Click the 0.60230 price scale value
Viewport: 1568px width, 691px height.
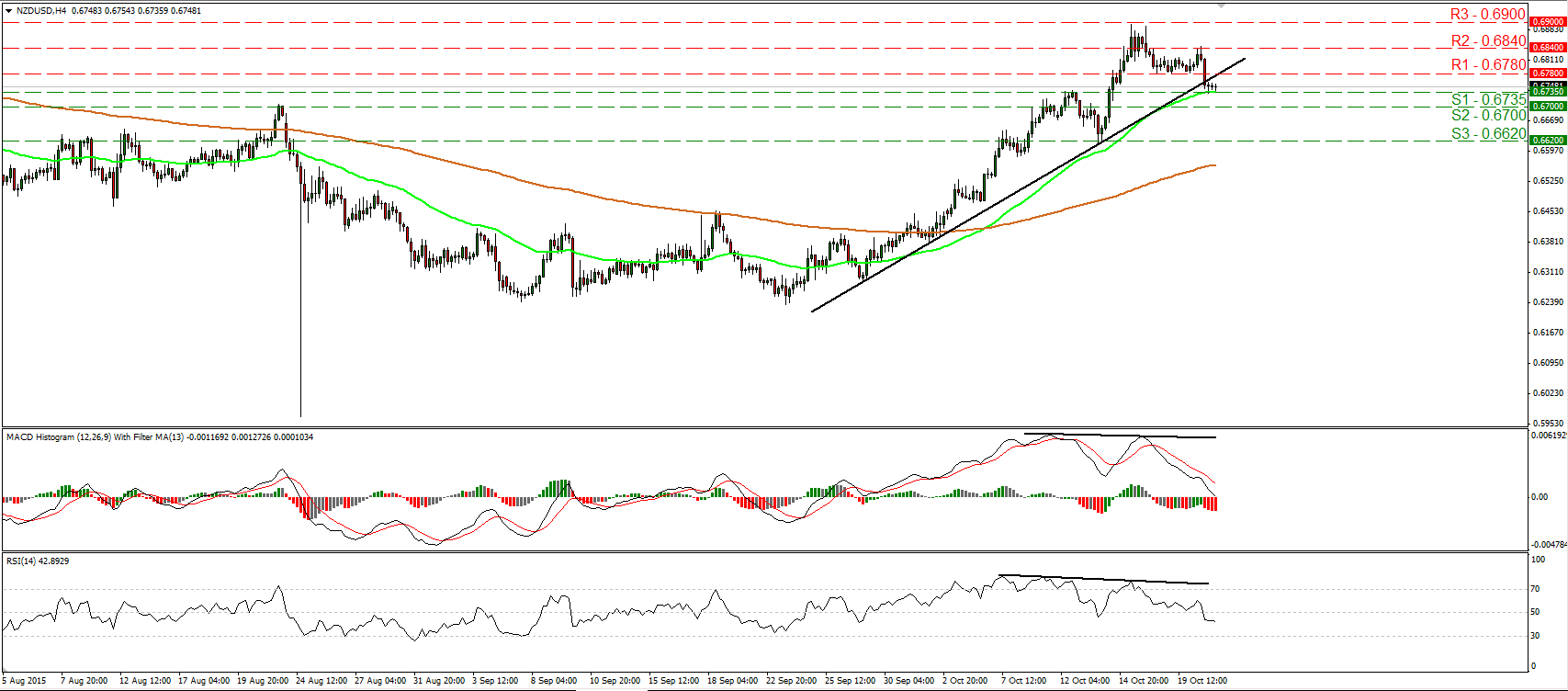(1548, 393)
